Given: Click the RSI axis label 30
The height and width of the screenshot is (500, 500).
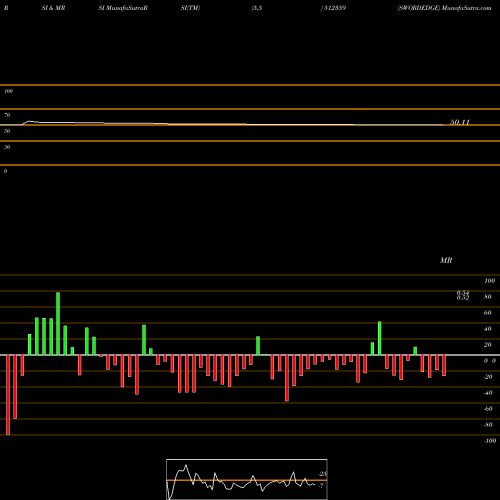Looking at the screenshot, I should (7, 147).
